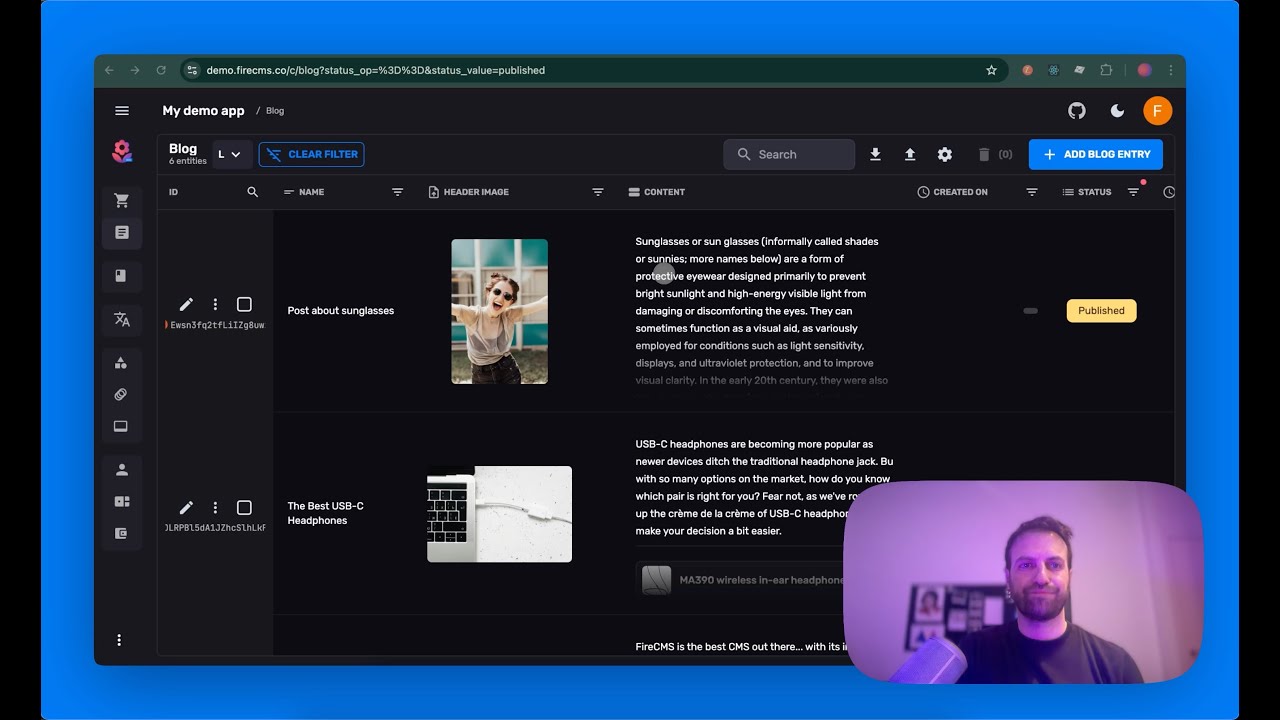Bookmark this page with the star icon
The image size is (1280, 720).
pos(991,70)
